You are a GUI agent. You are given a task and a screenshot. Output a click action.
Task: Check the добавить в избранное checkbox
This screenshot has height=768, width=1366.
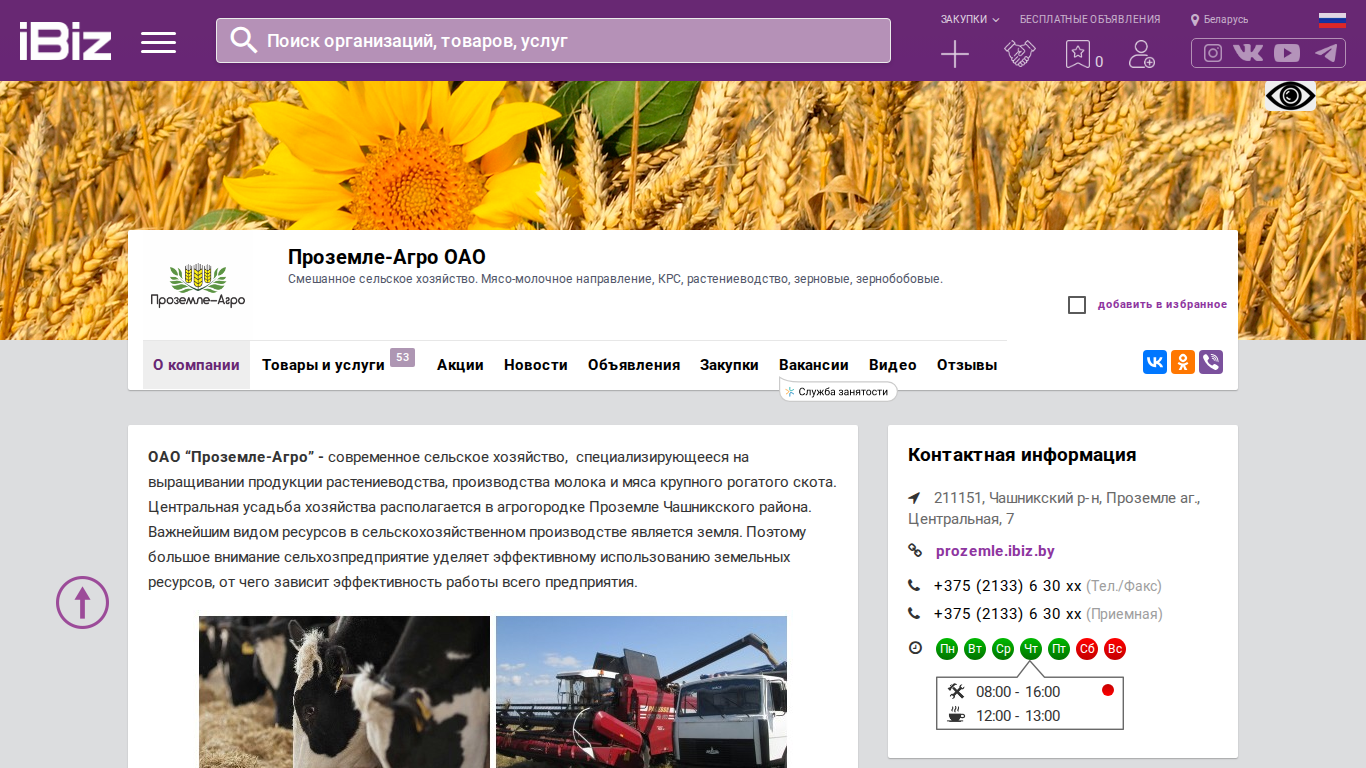pyautogui.click(x=1077, y=305)
